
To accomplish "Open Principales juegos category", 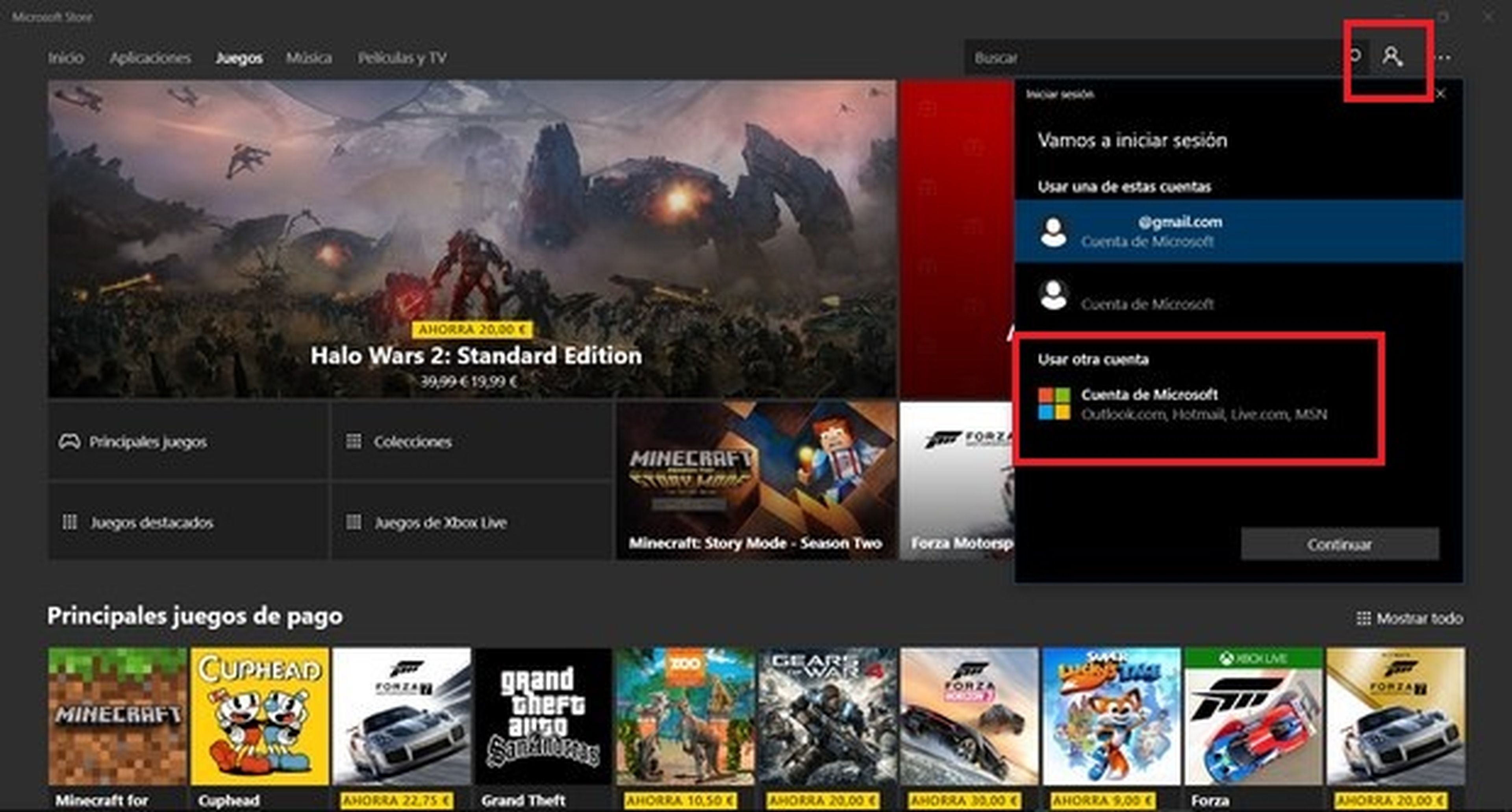I will coord(188,441).
